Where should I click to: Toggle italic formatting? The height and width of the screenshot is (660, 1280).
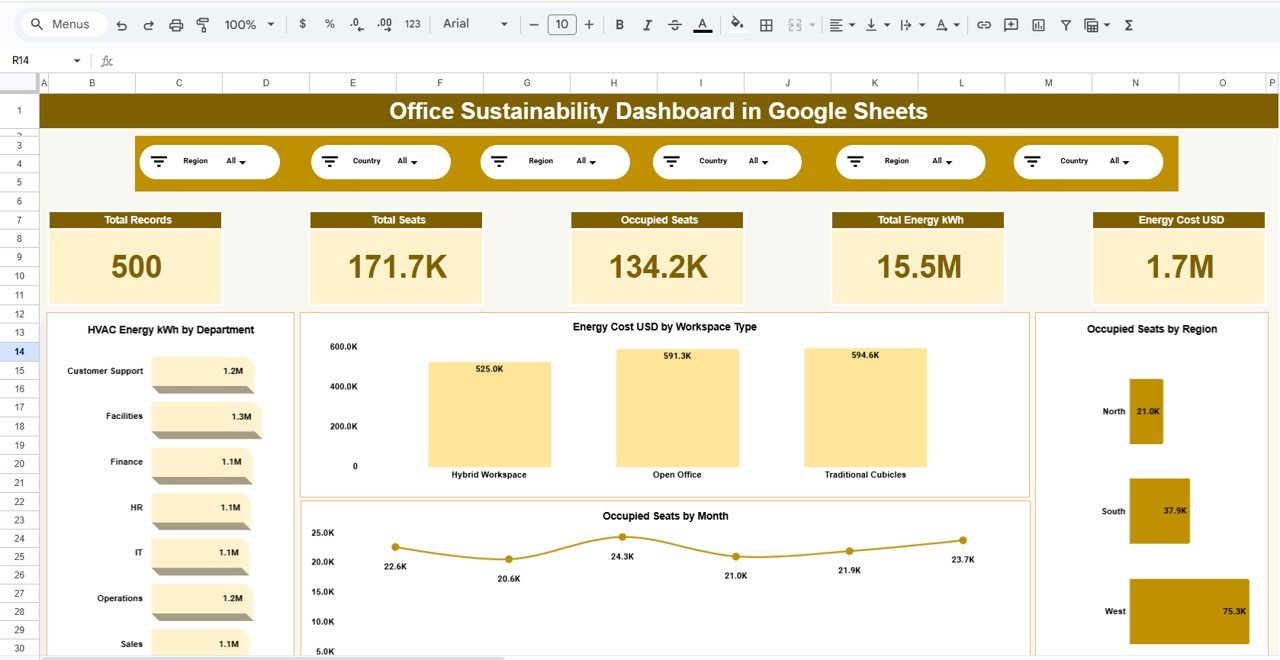645,24
